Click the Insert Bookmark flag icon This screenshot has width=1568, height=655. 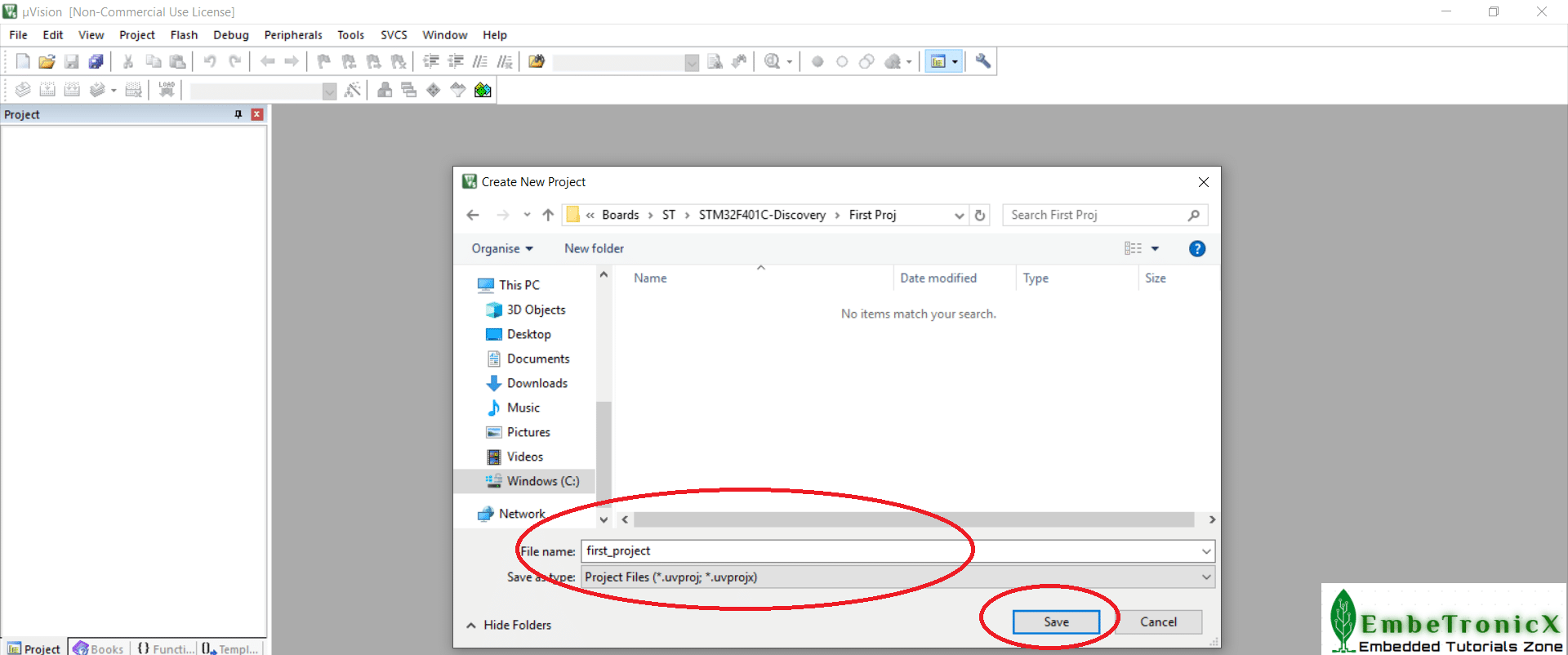(x=324, y=61)
